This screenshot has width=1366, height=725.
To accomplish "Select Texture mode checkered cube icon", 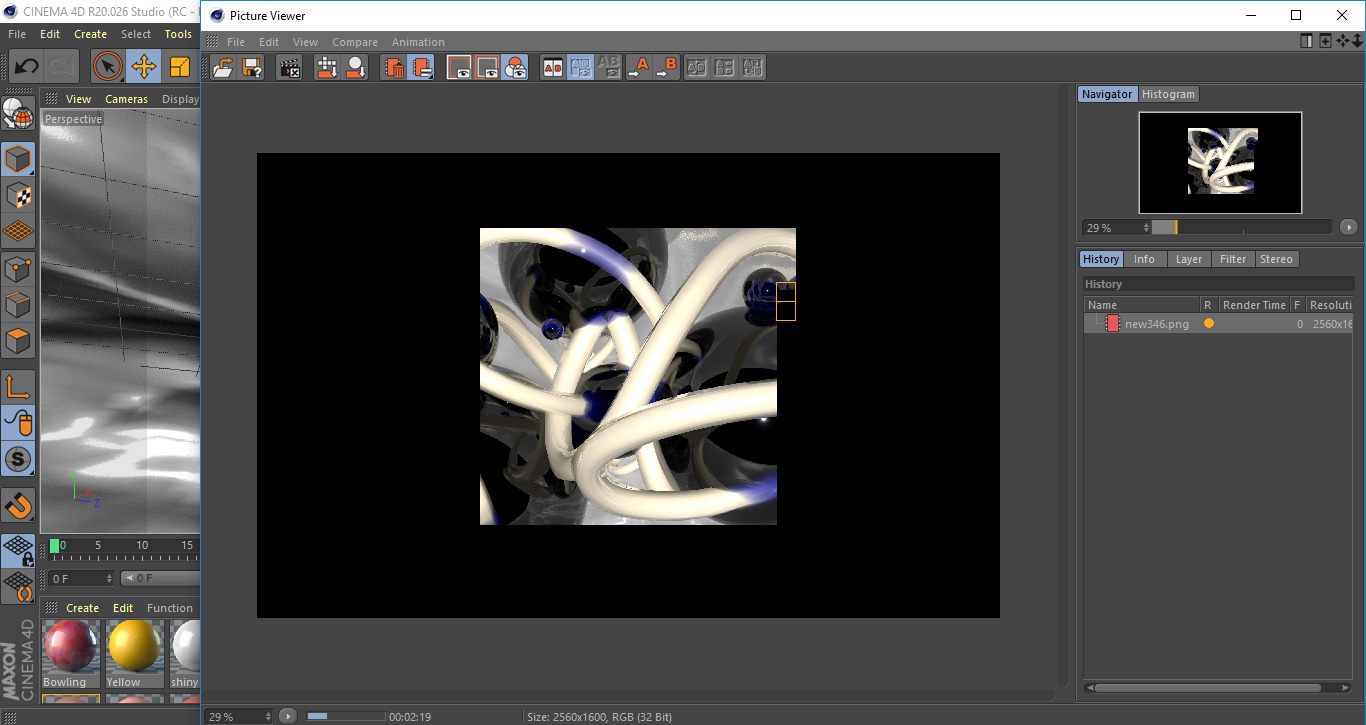I will pyautogui.click(x=18, y=195).
